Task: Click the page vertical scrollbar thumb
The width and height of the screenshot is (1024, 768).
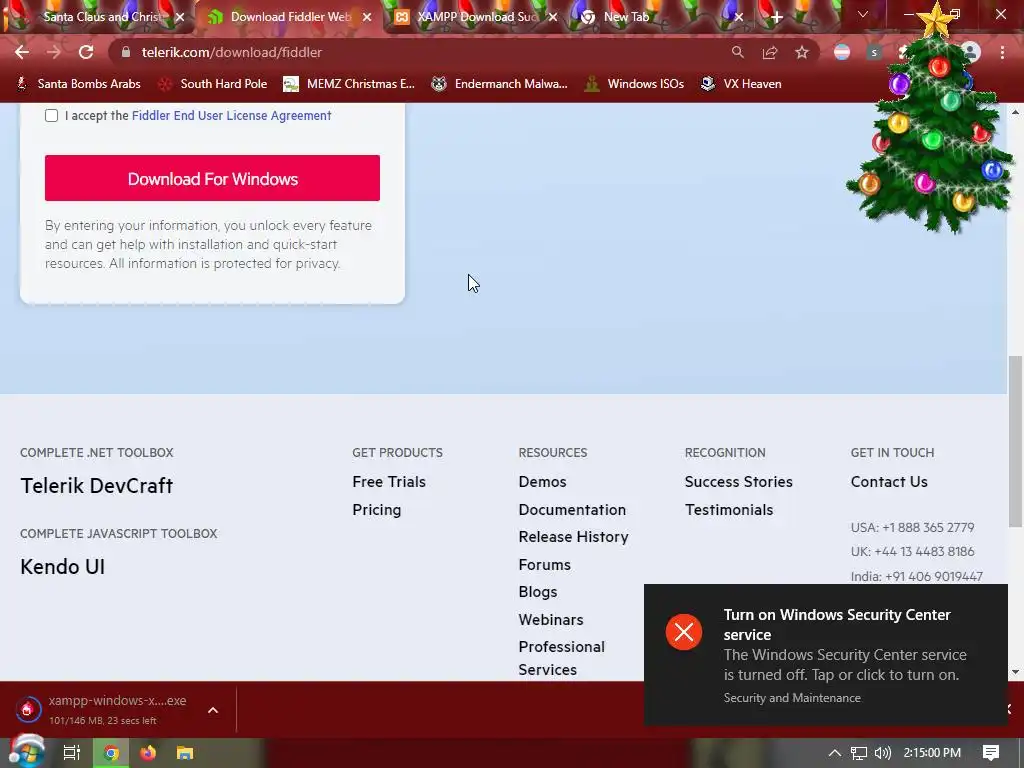Action: click(x=1015, y=441)
